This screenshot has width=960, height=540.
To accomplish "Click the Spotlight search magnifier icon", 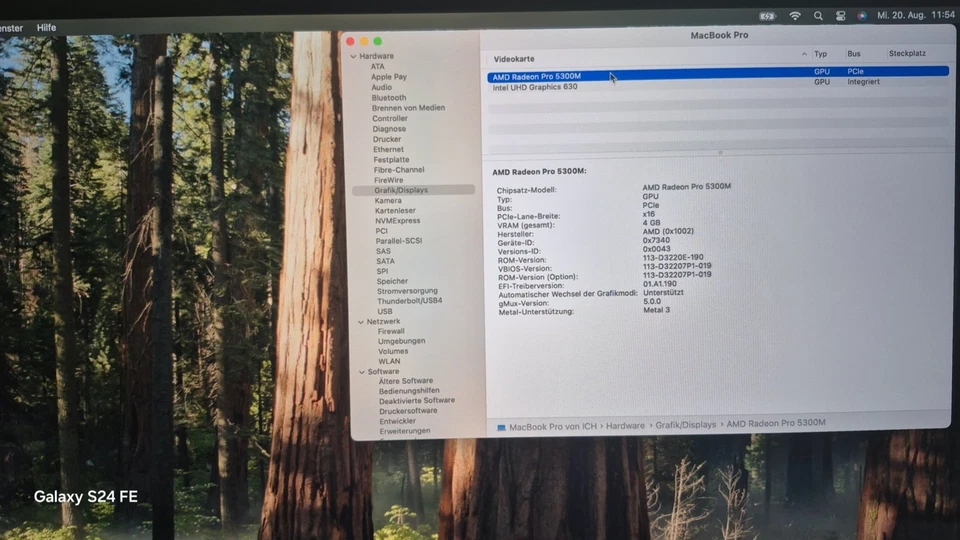I will click(818, 16).
